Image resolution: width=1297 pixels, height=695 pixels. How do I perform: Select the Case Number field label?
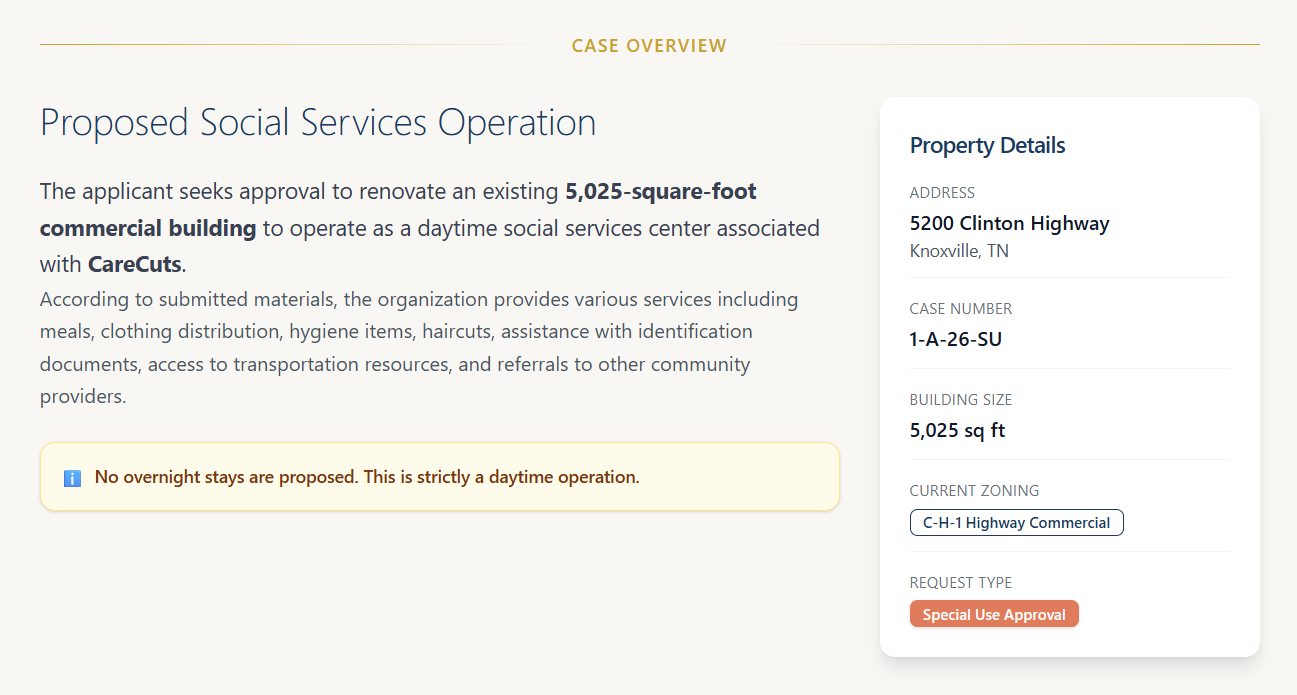pyautogui.click(x=960, y=308)
